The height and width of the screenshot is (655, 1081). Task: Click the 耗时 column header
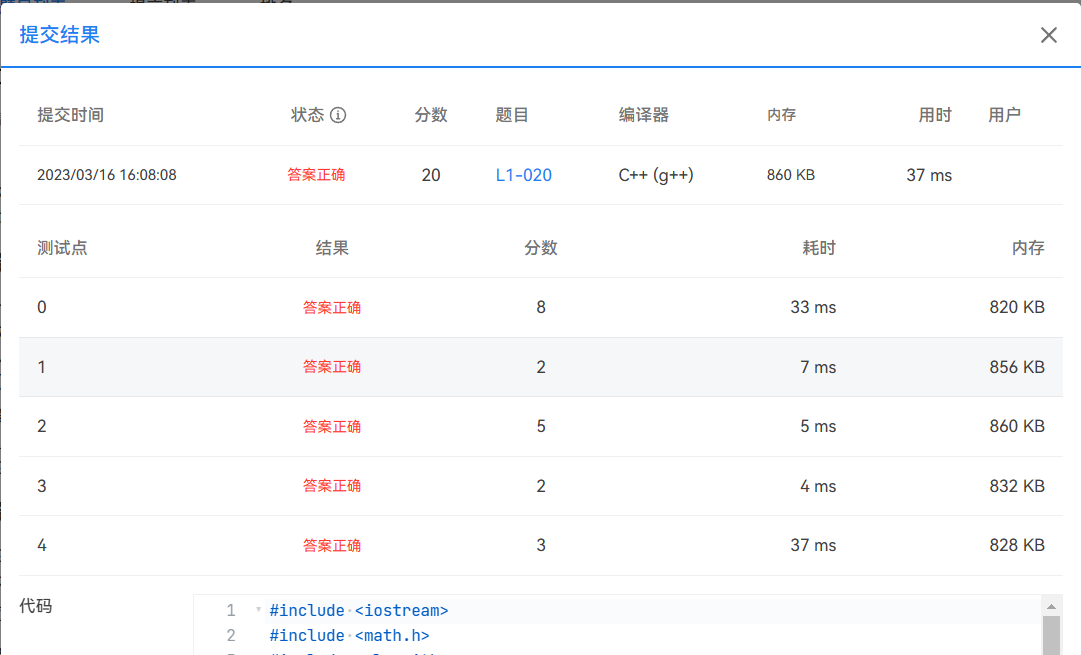coord(819,247)
